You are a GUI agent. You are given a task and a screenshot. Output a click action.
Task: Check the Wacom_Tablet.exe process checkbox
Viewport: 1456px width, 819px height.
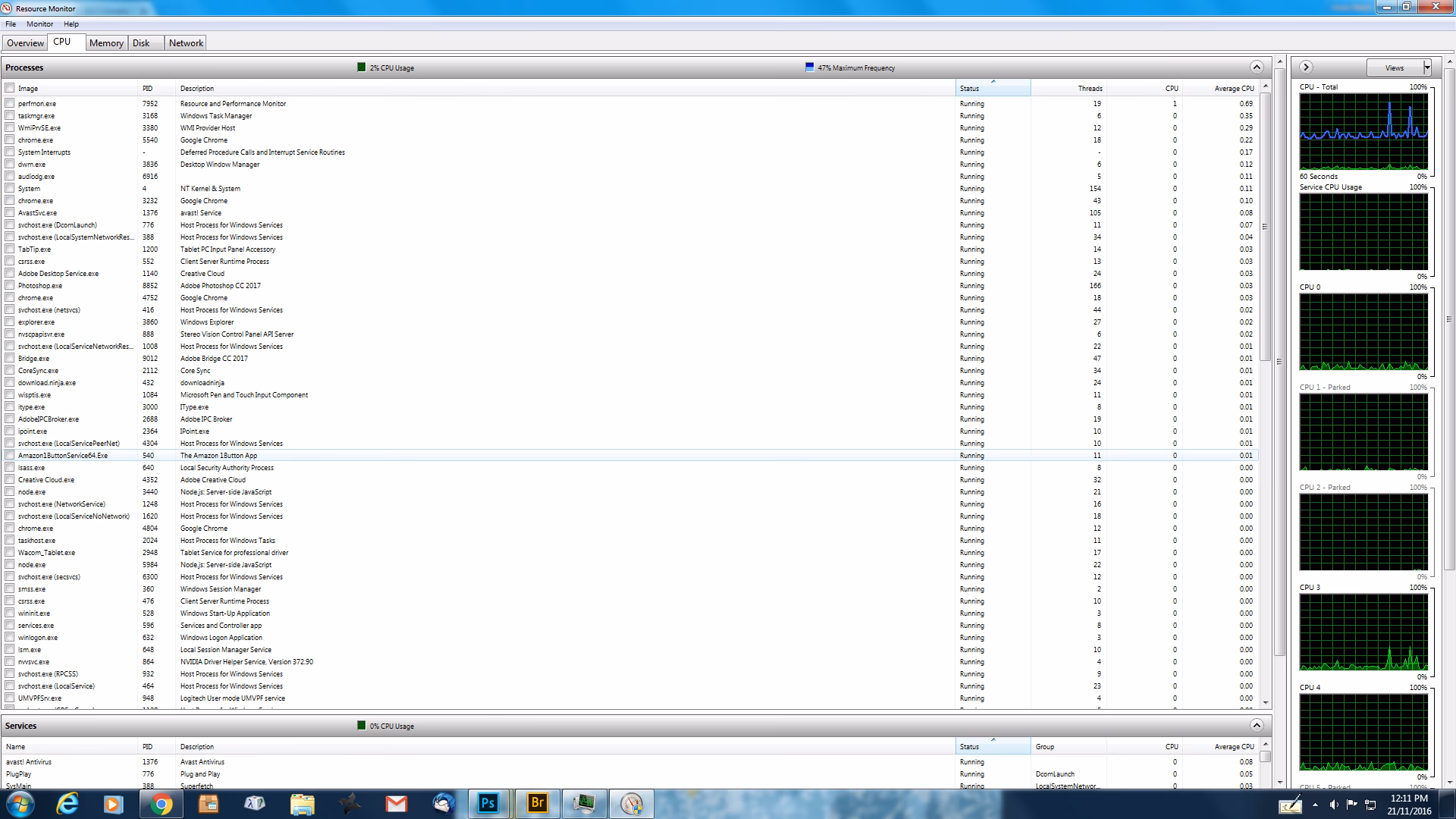tap(10, 552)
